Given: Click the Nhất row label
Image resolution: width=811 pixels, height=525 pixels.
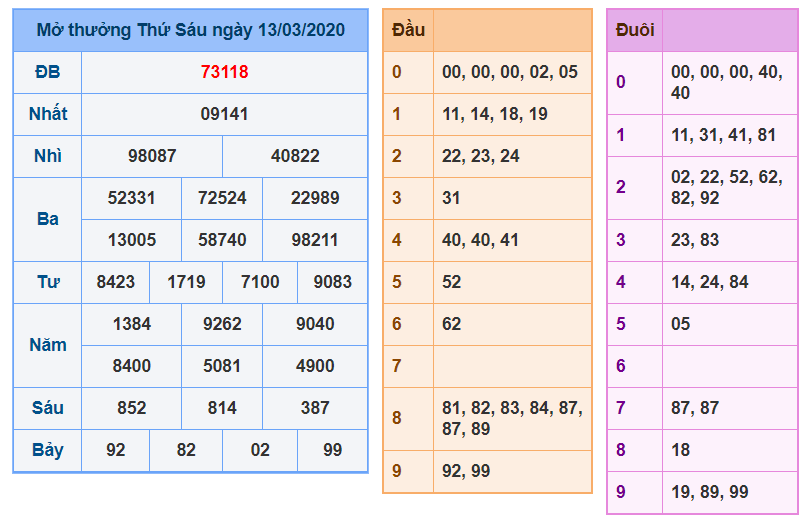Looking at the screenshot, I should tap(47, 114).
